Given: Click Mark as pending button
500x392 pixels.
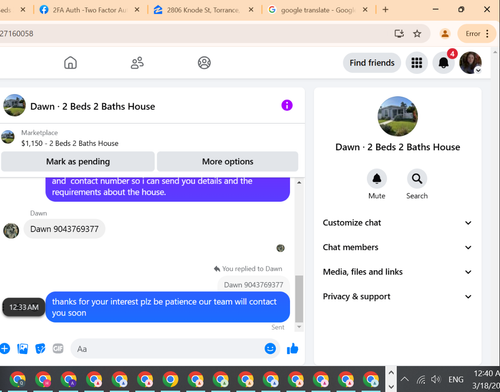Looking at the screenshot, I should tap(78, 162).
